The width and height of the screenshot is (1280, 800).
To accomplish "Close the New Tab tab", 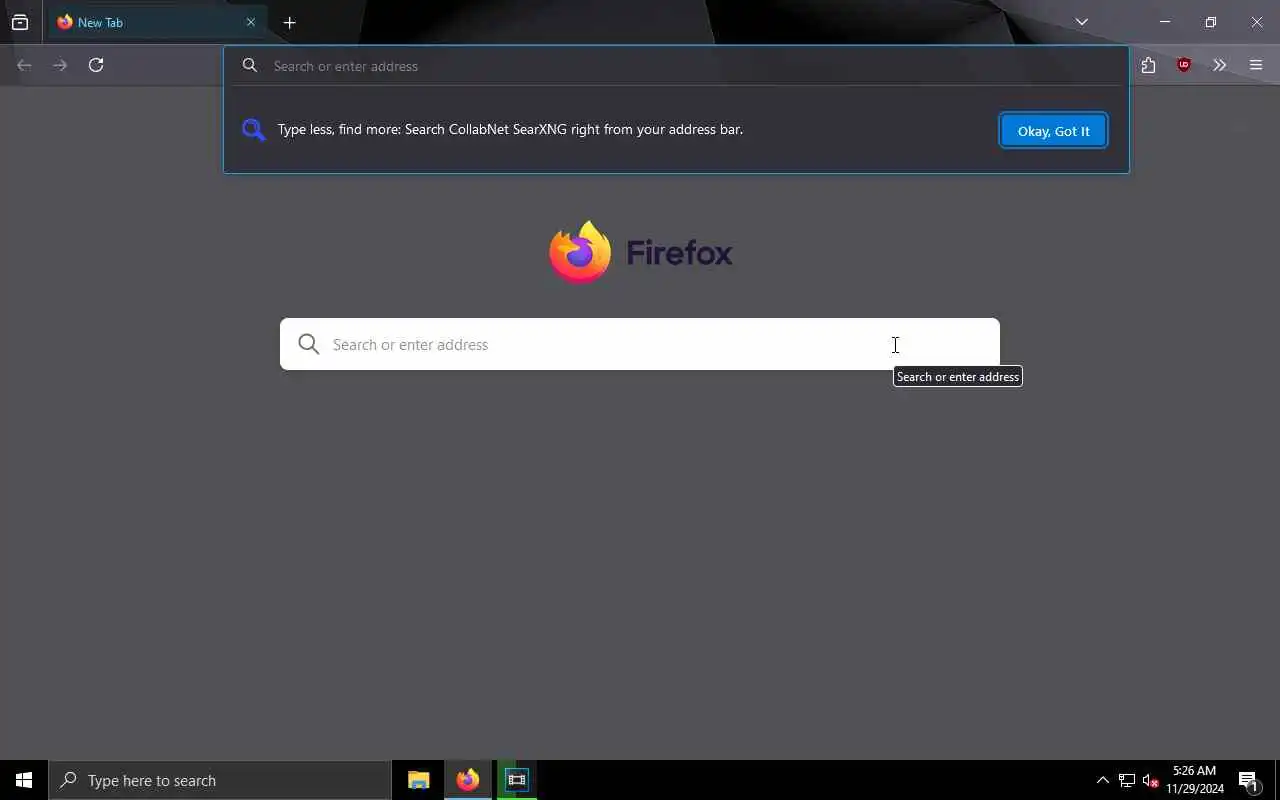I will 251,22.
